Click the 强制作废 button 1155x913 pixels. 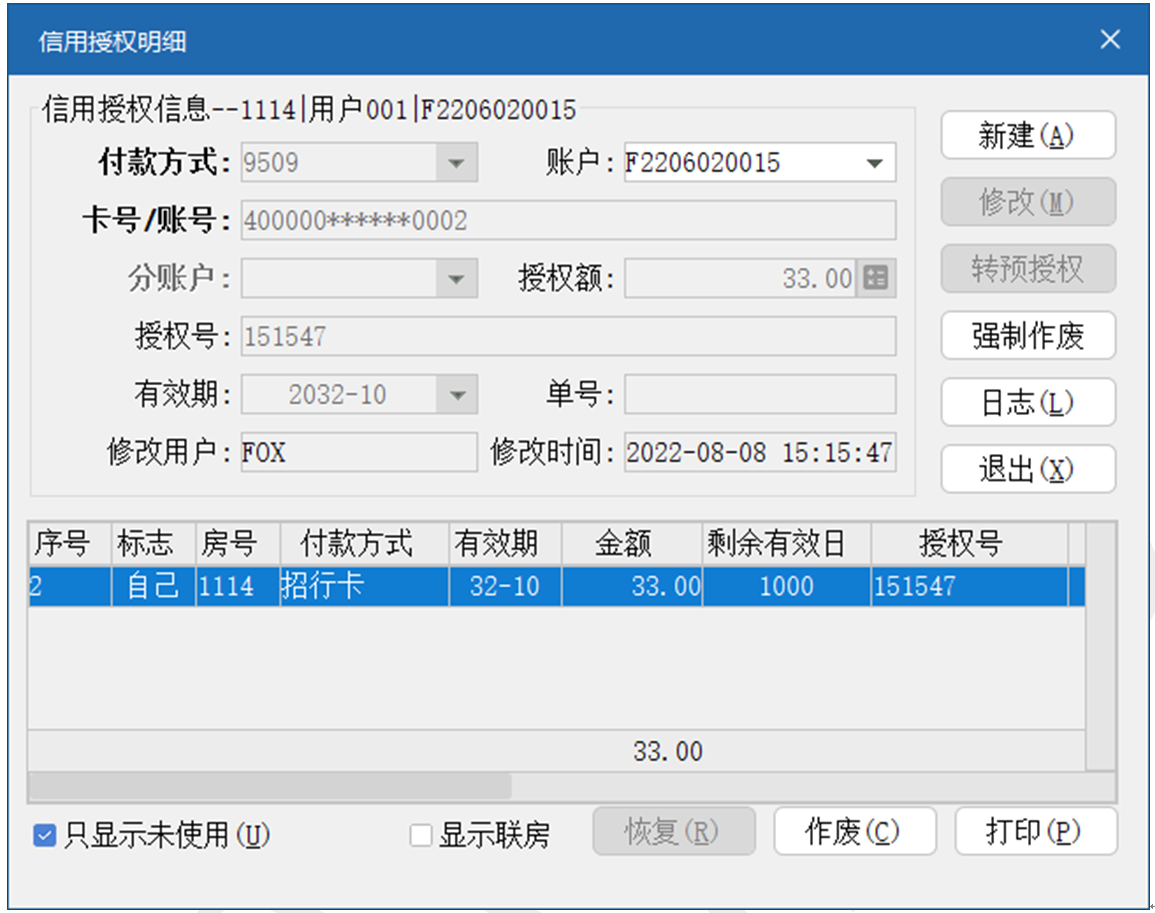(1028, 335)
